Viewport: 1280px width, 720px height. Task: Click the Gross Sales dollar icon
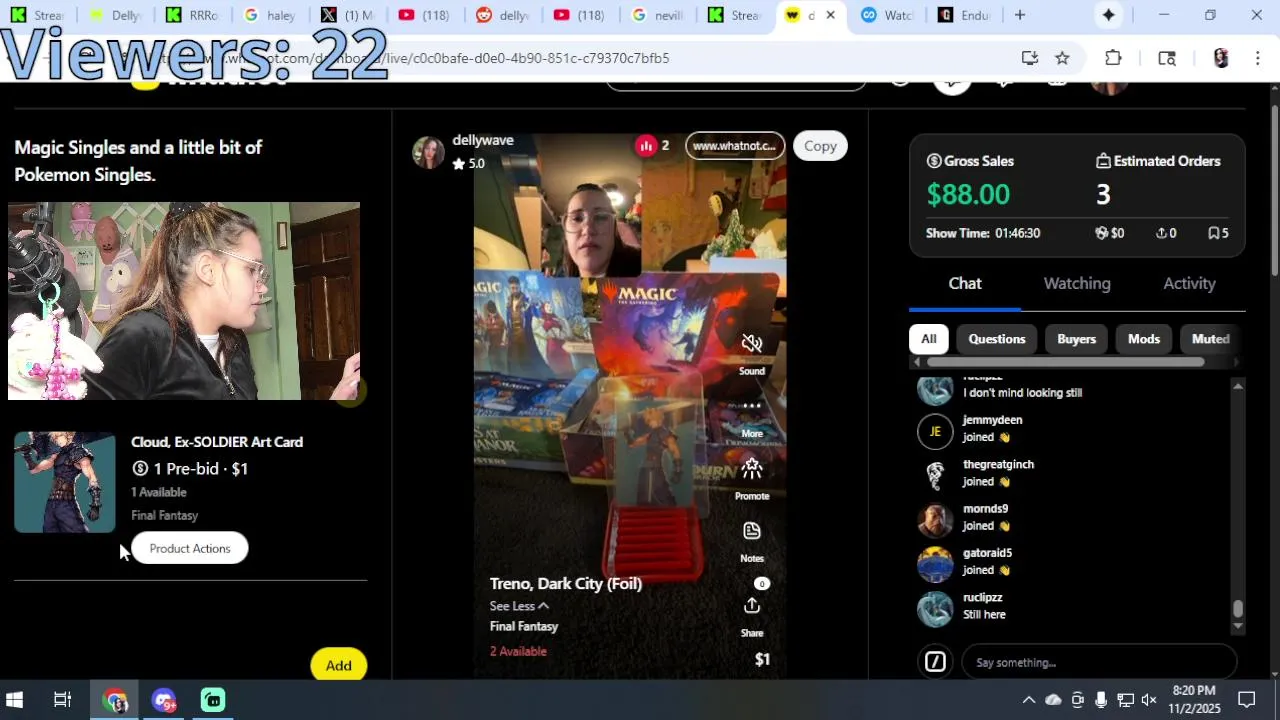click(934, 161)
